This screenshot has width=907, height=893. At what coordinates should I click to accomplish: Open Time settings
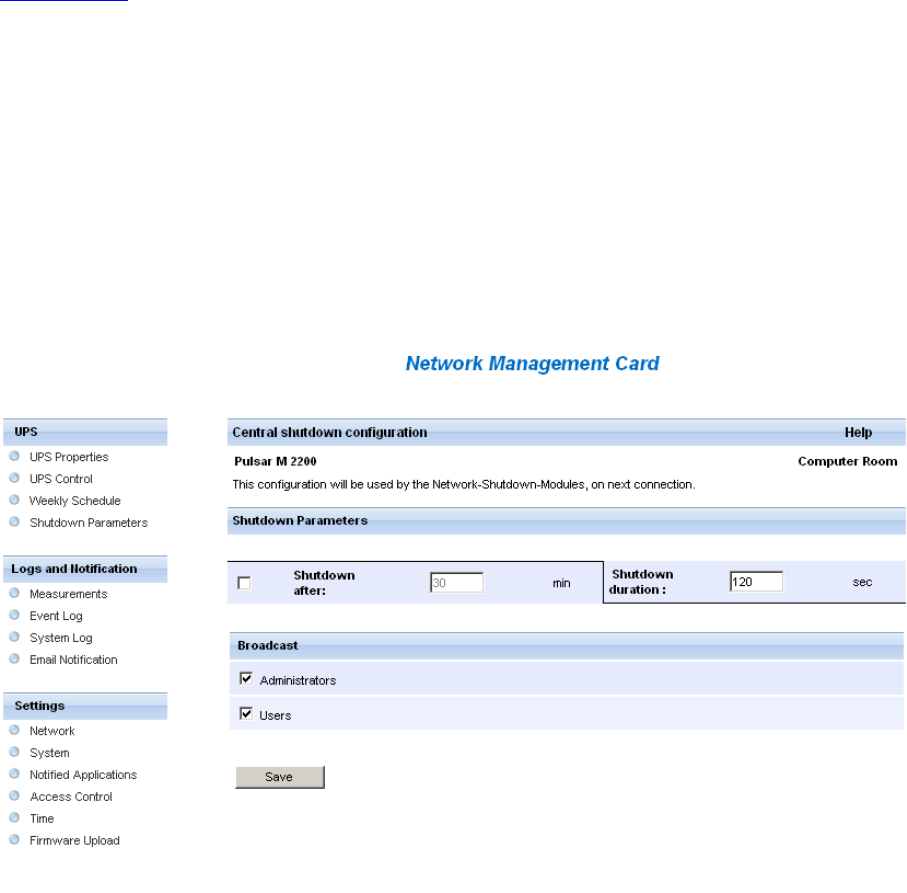click(42, 819)
